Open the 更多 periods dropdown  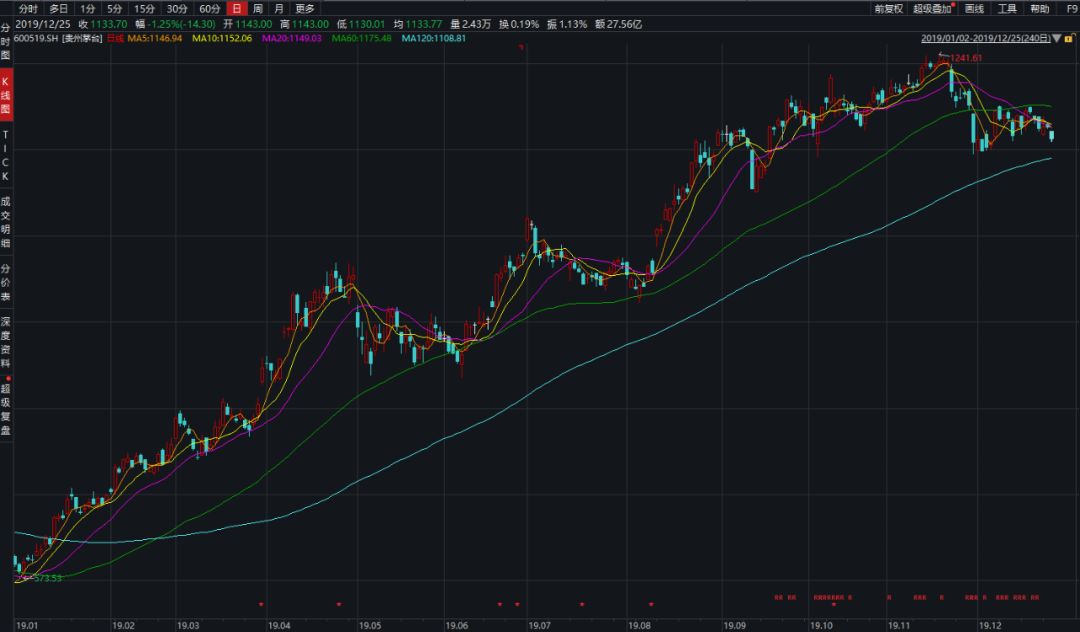tap(304, 8)
